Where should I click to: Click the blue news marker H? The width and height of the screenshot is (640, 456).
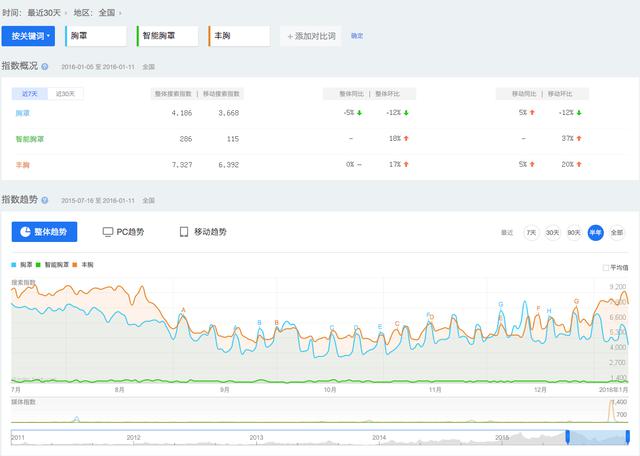(x=549, y=311)
